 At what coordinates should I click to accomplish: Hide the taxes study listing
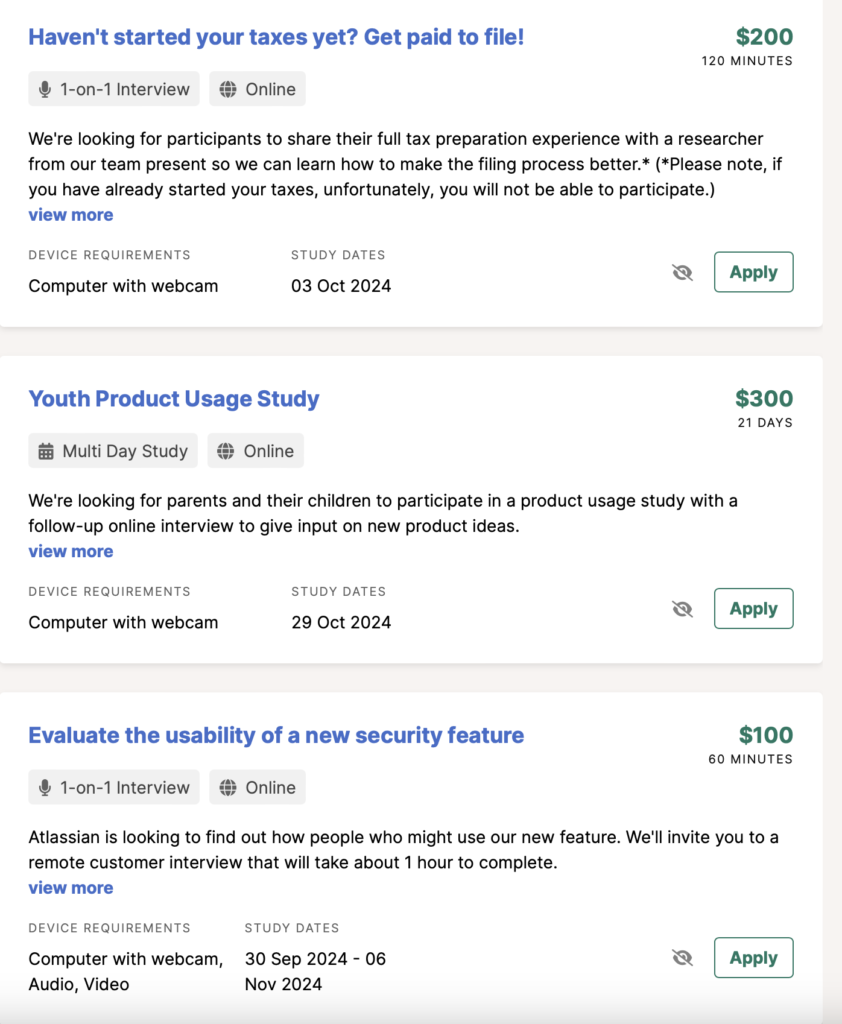[683, 273]
